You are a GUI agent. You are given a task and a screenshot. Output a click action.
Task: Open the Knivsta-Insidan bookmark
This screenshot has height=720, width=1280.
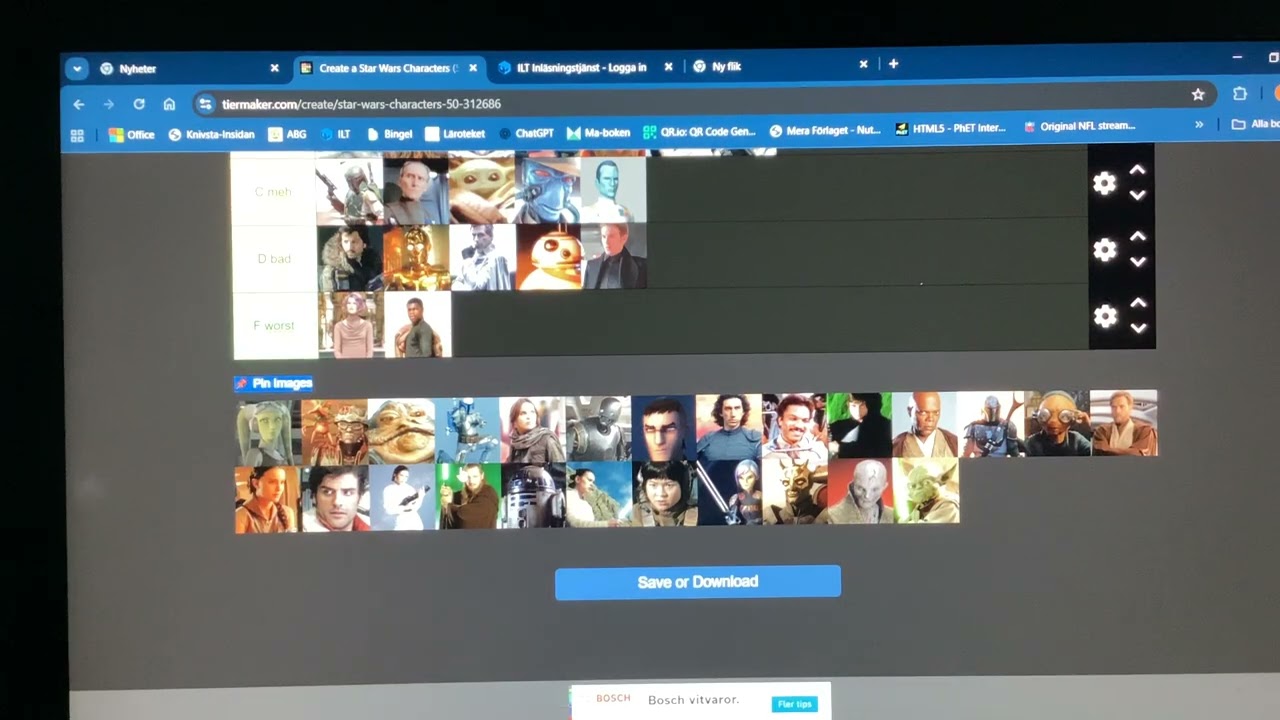(x=211, y=134)
